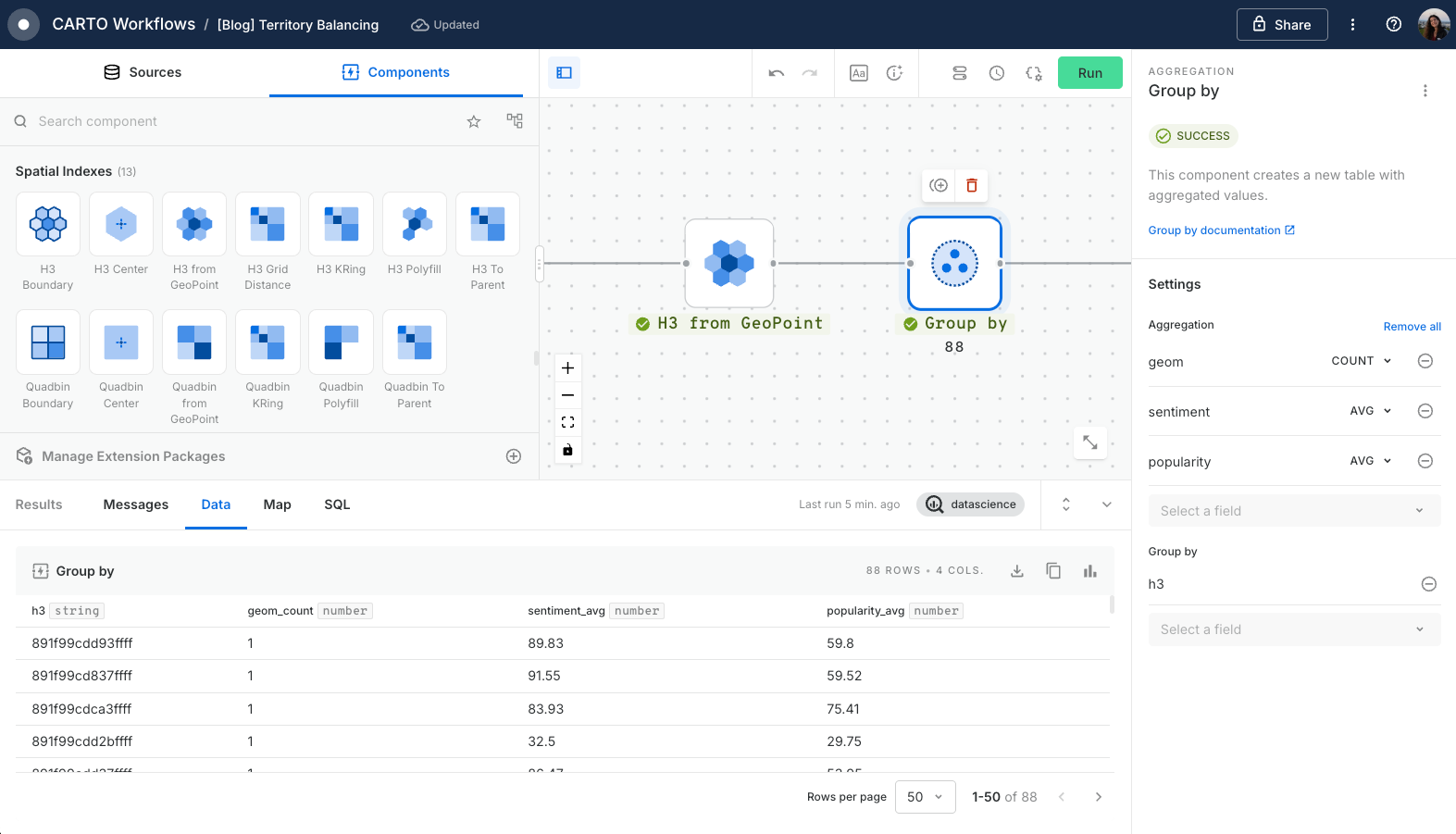Click the H3 from GeoPoint node on canvas
1456x834 pixels.
point(729,263)
